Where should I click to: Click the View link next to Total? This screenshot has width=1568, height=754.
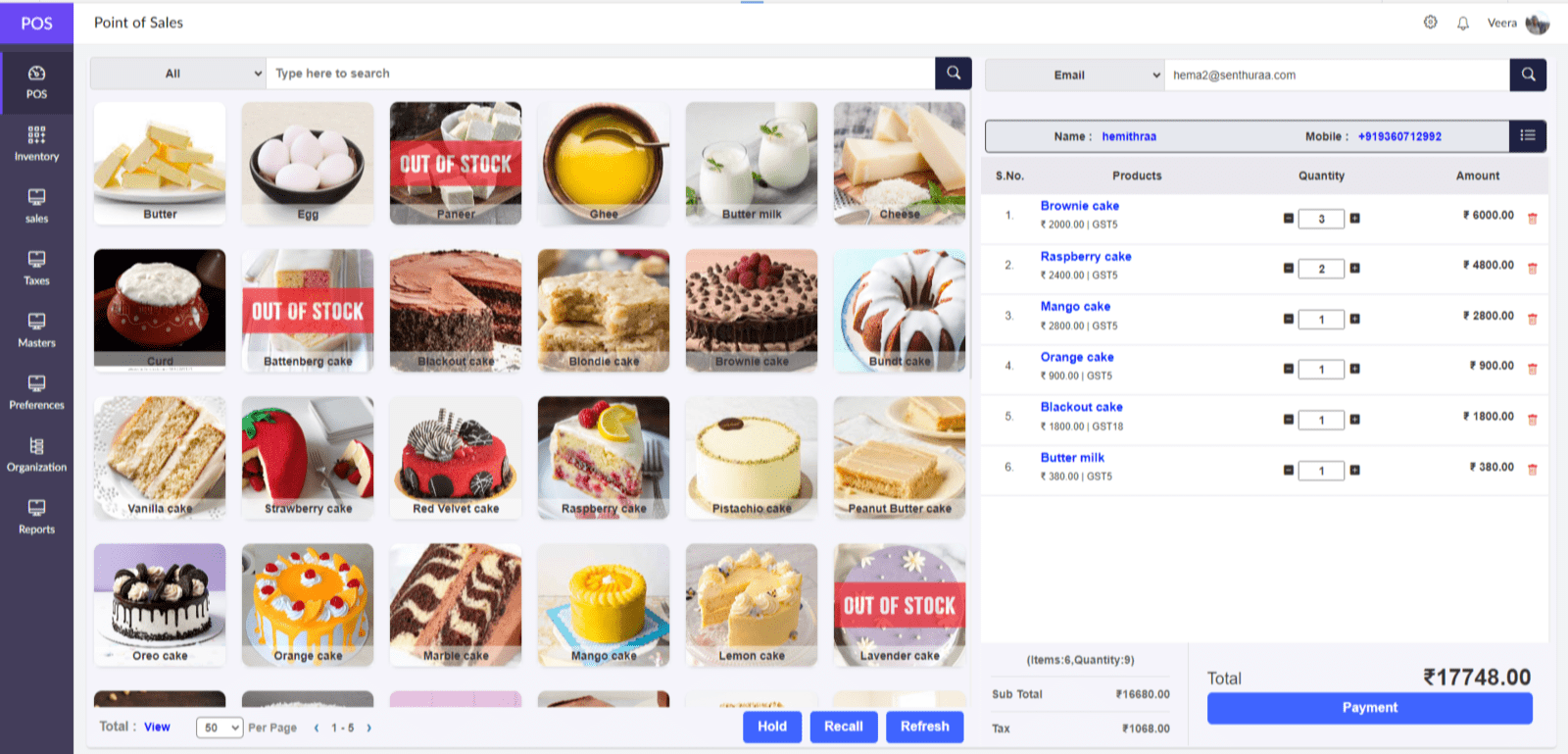[157, 727]
